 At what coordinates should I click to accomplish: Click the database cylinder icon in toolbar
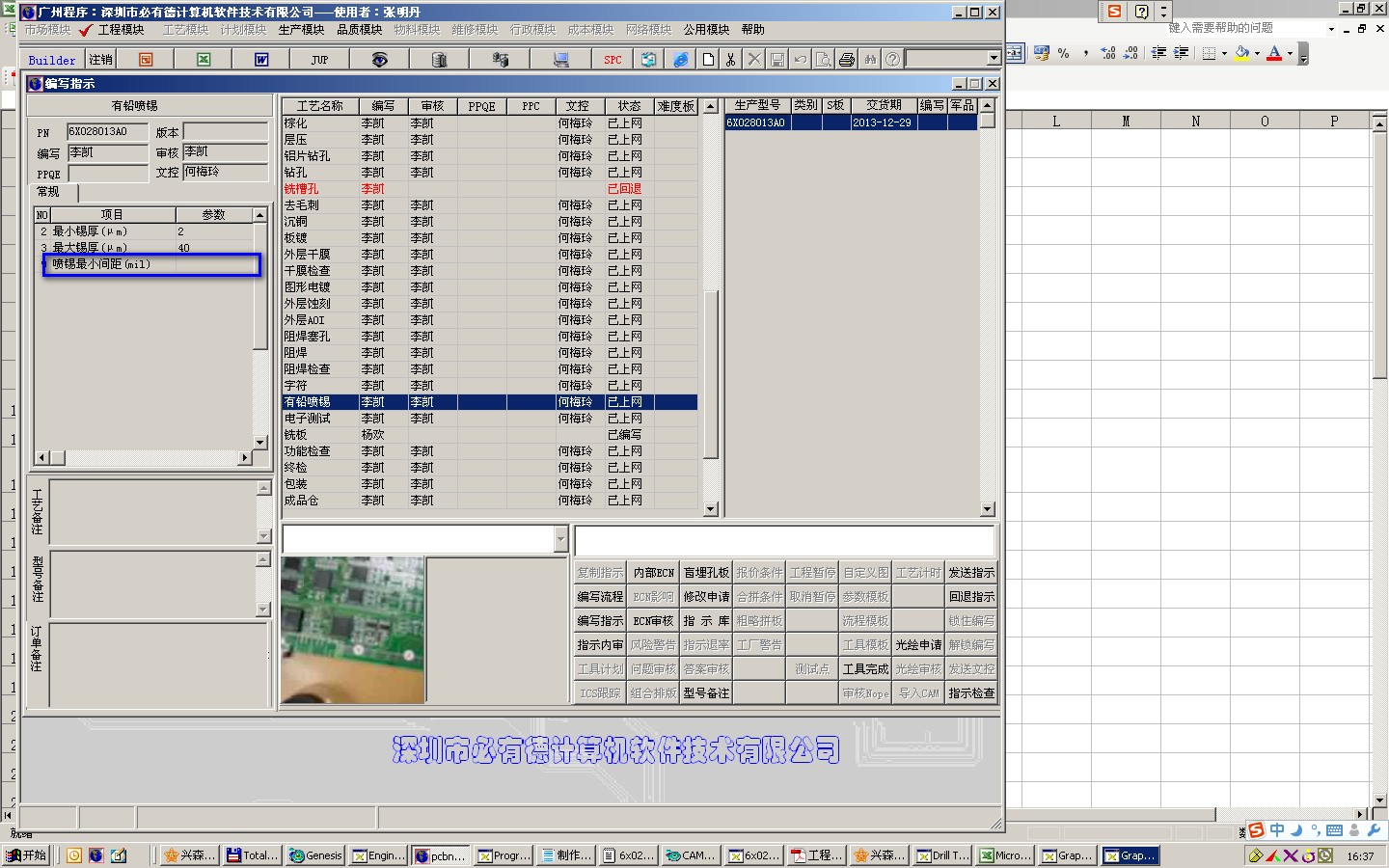tap(439, 60)
